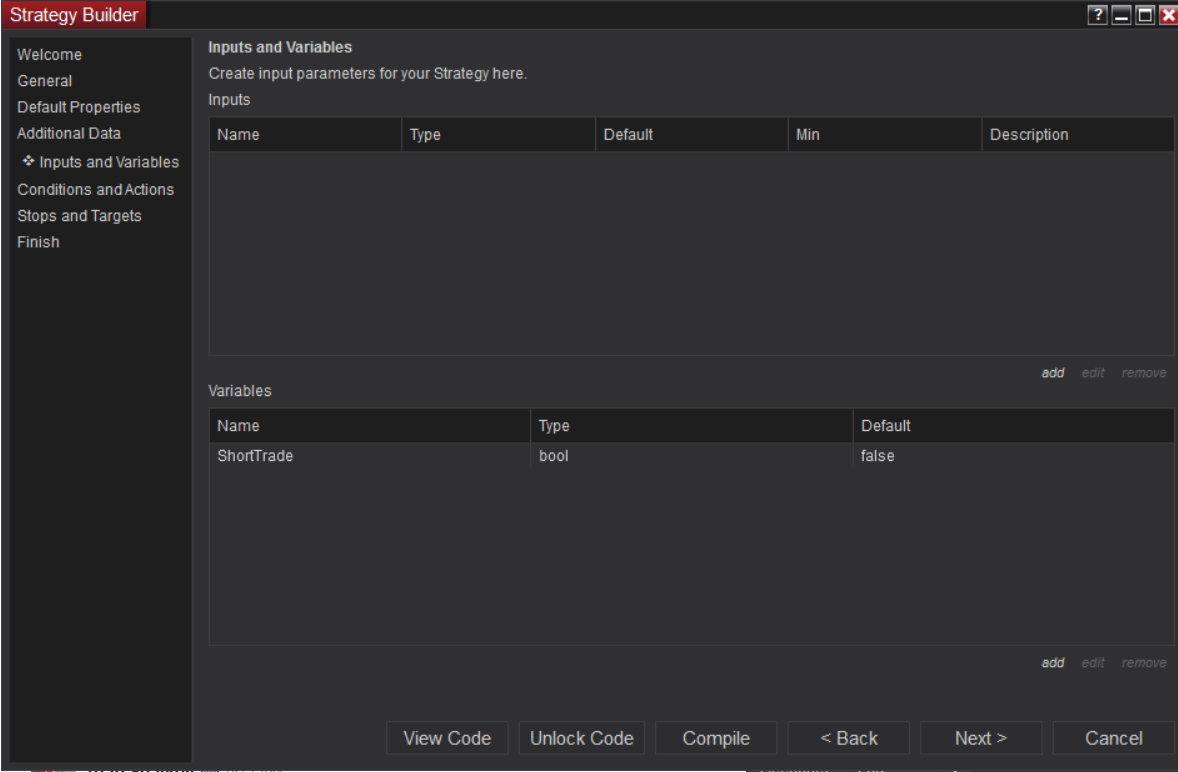The image size is (1178, 772).
Task: Maximize the Strategy Builder window
Action: (x=1143, y=15)
